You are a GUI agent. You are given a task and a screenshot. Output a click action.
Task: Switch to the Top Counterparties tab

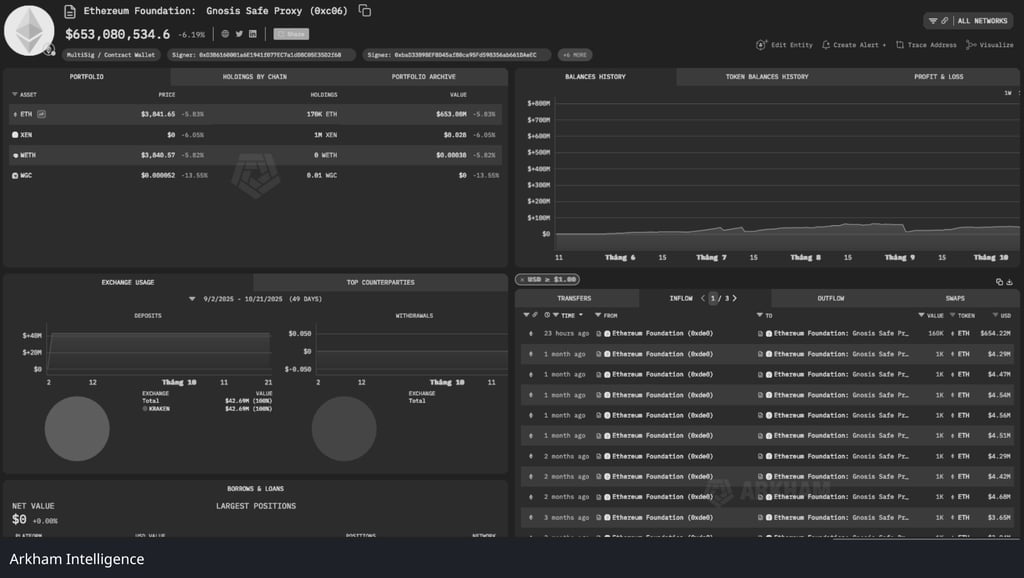tap(380, 282)
